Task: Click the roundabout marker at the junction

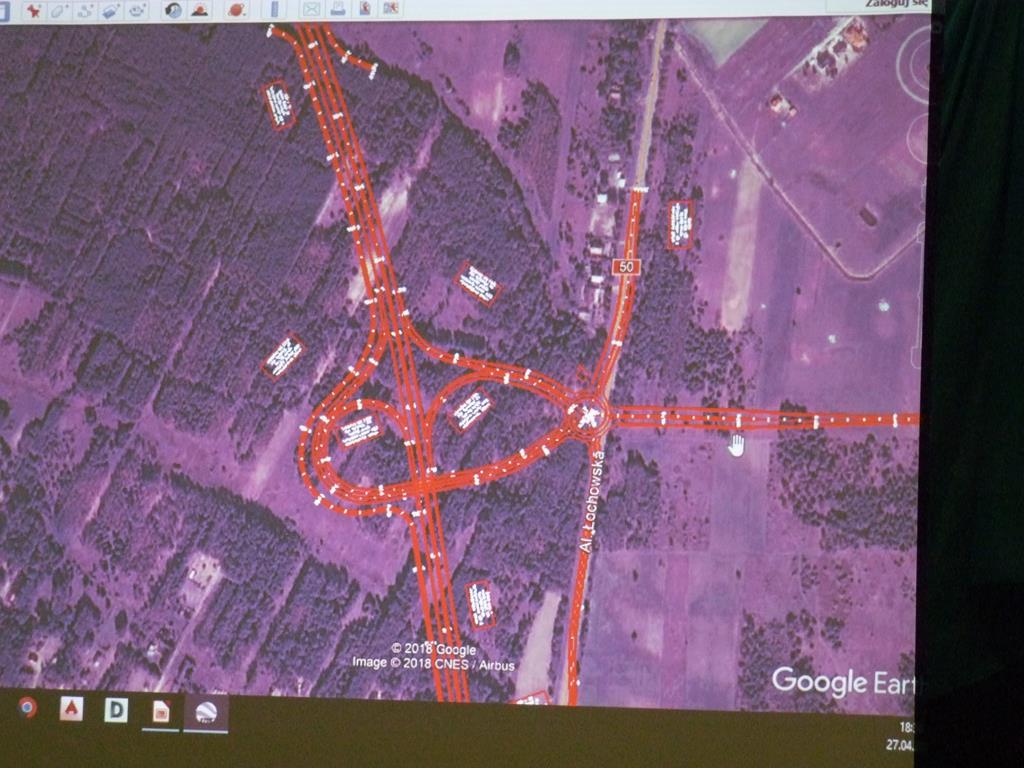Action: click(590, 415)
